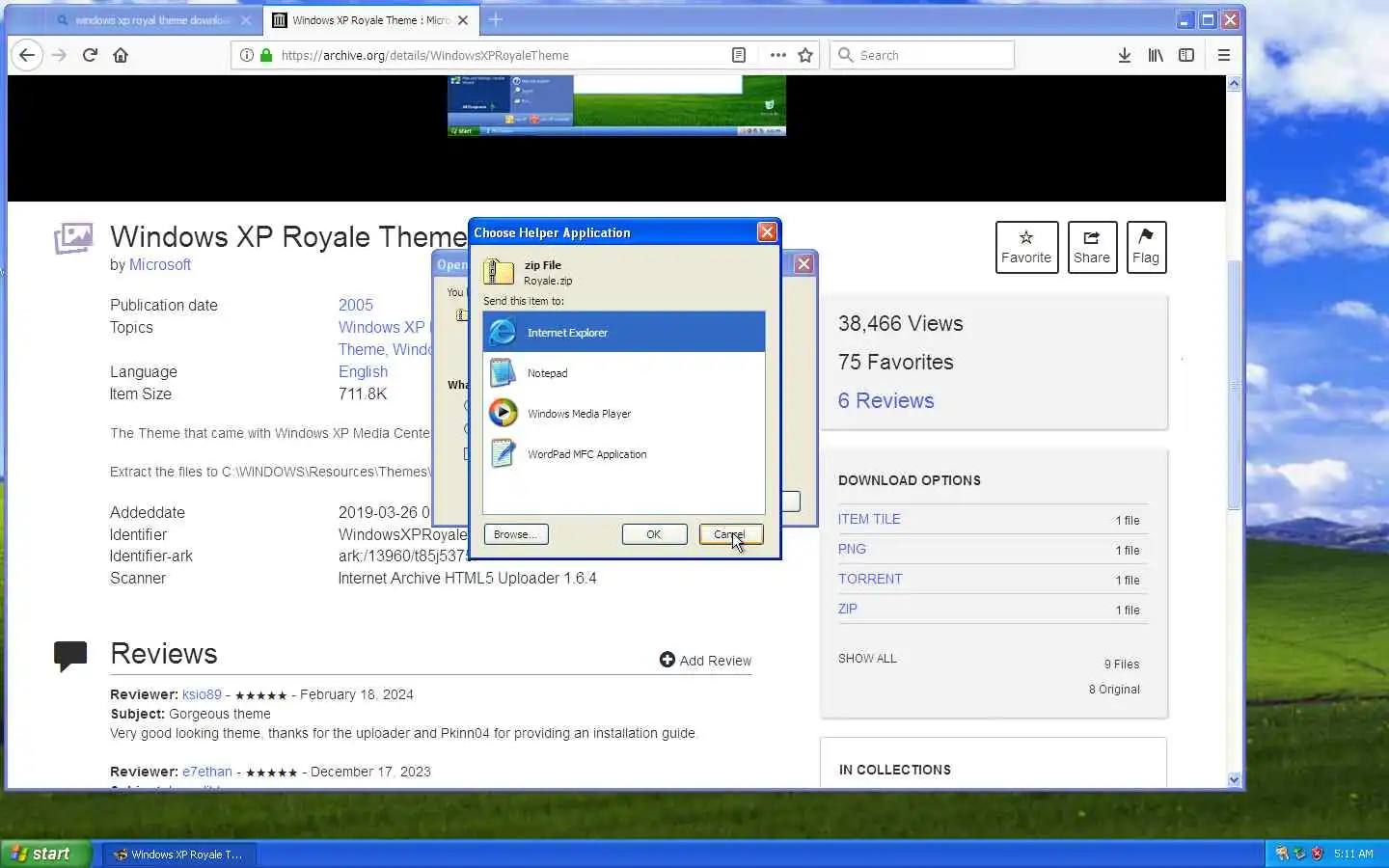The image size is (1389, 868).
Task: Switch to the windows xp royal theme search tab
Action: coord(152,19)
